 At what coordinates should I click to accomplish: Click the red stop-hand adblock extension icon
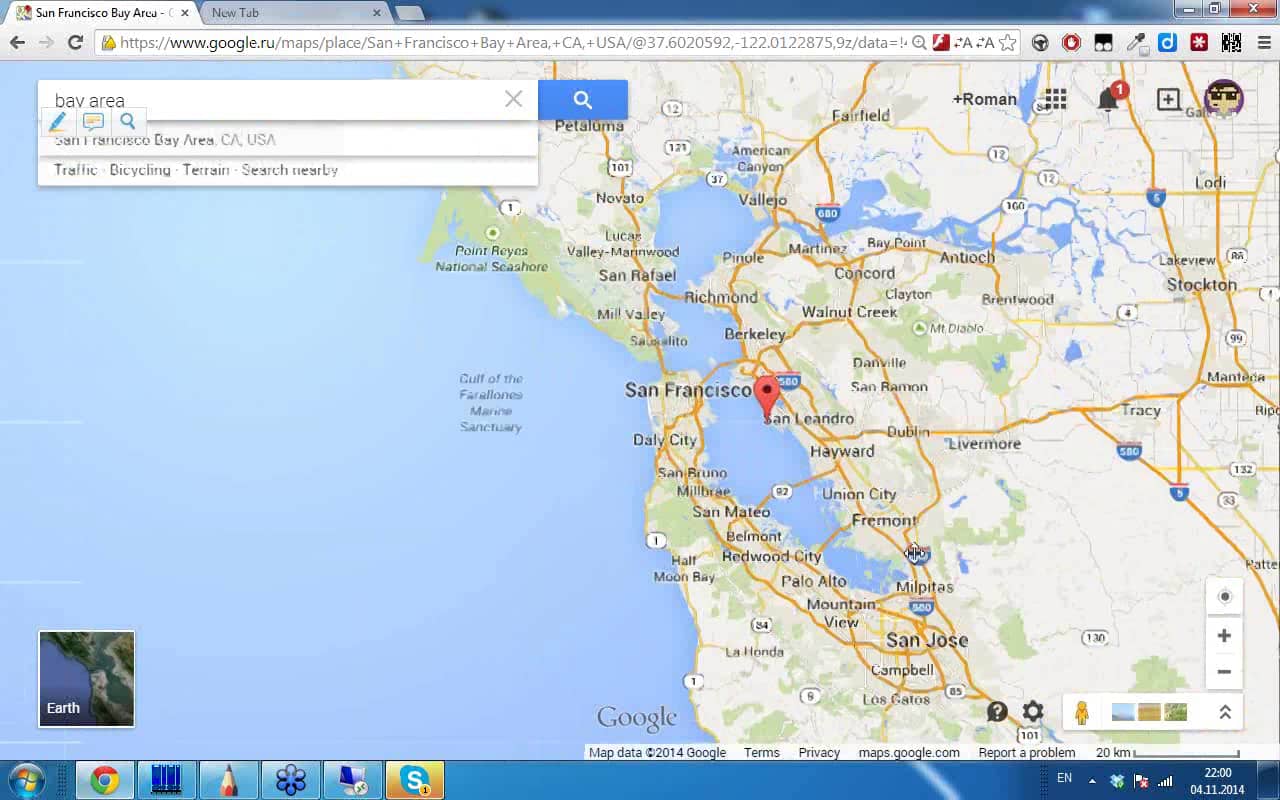pyautogui.click(x=1071, y=43)
